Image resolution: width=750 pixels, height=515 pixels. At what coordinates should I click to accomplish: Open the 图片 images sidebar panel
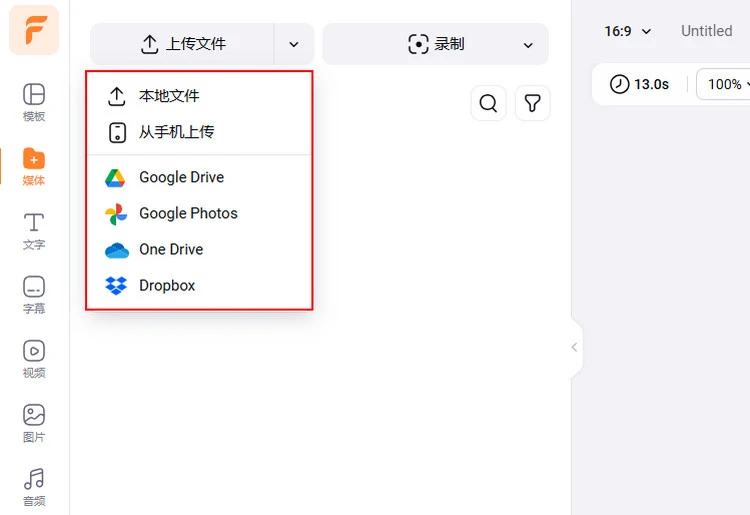pos(34,424)
